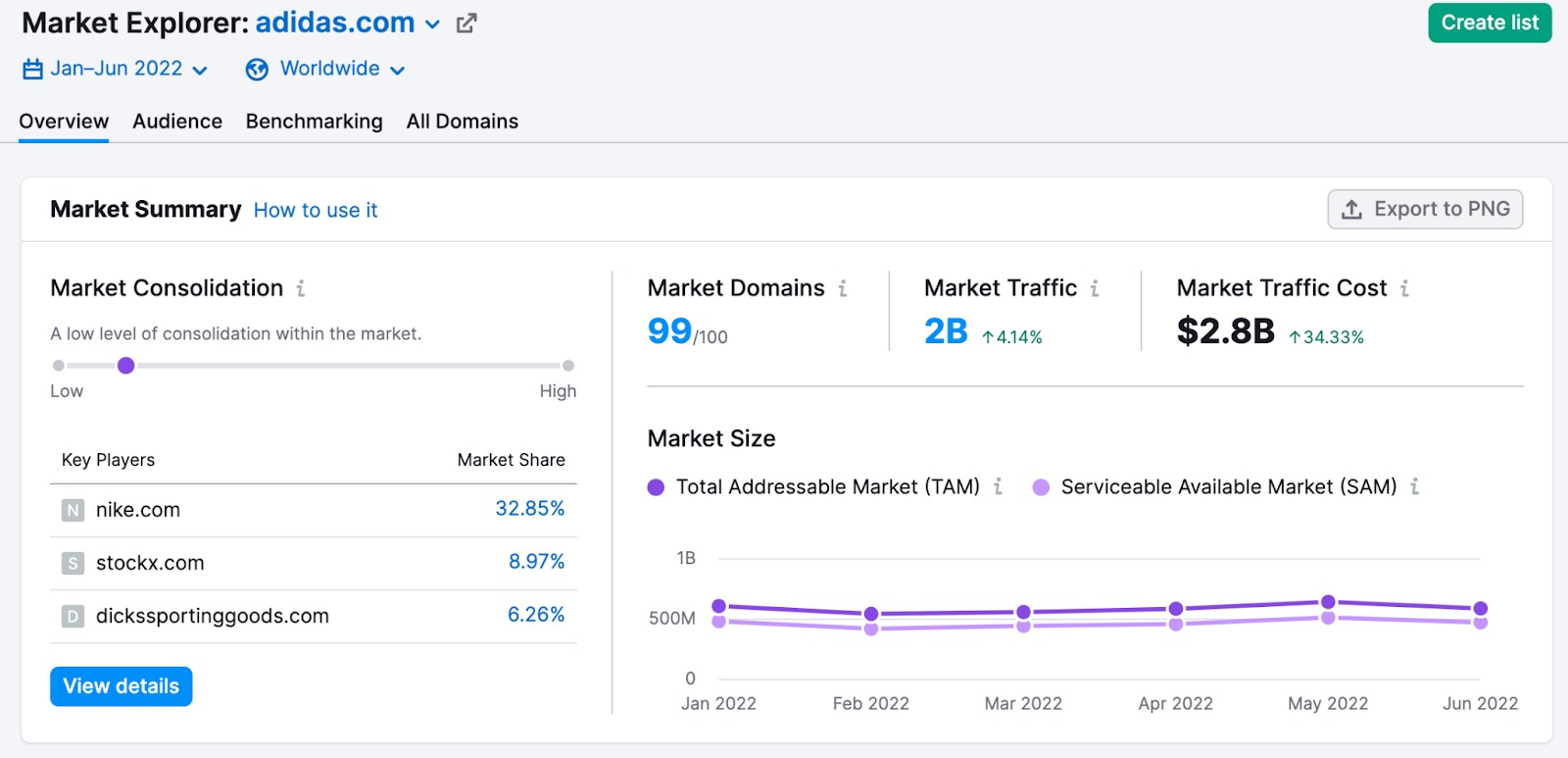Screen dimensions: 1568x758
Task: Click the 2B market traffic value
Action: tap(946, 331)
